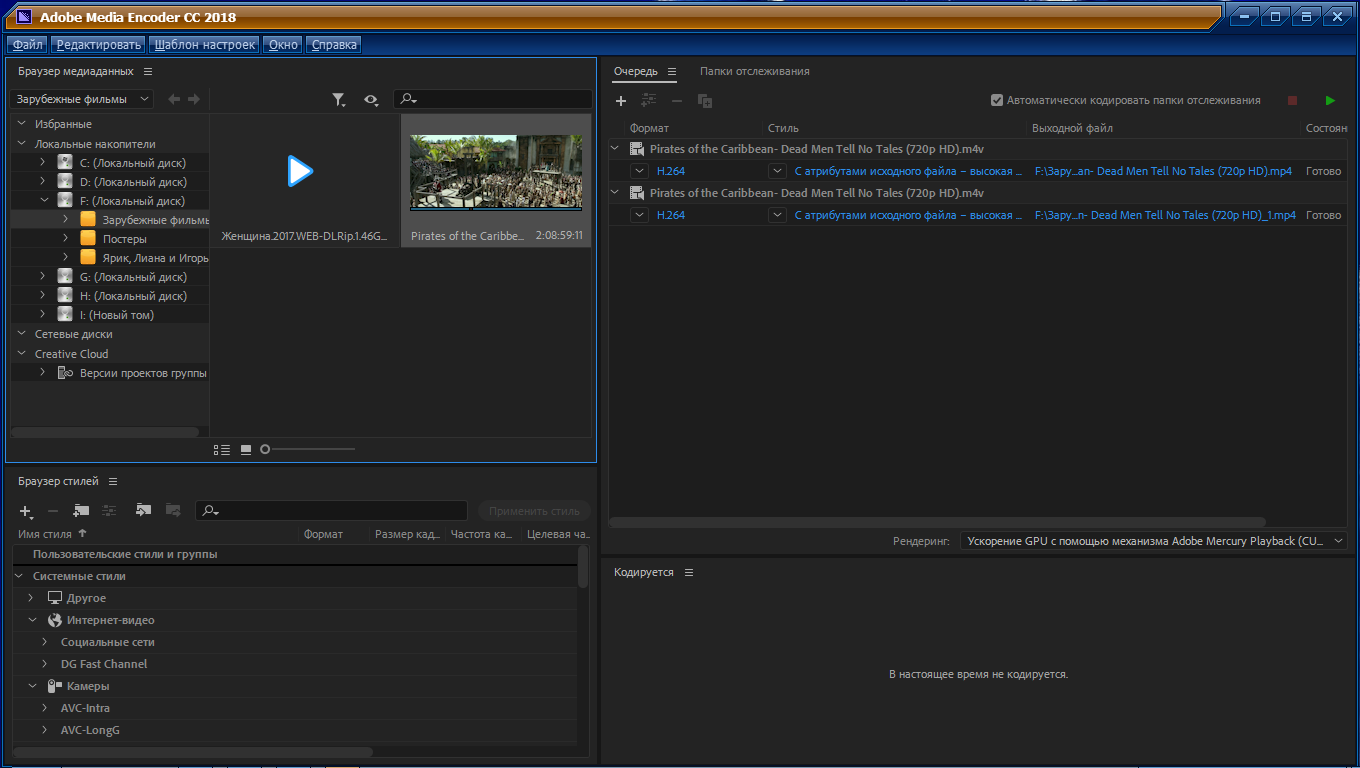Image resolution: width=1360 pixels, height=768 pixels.
Task: Open the "Файл" menu
Action: pyautogui.click(x=28, y=45)
